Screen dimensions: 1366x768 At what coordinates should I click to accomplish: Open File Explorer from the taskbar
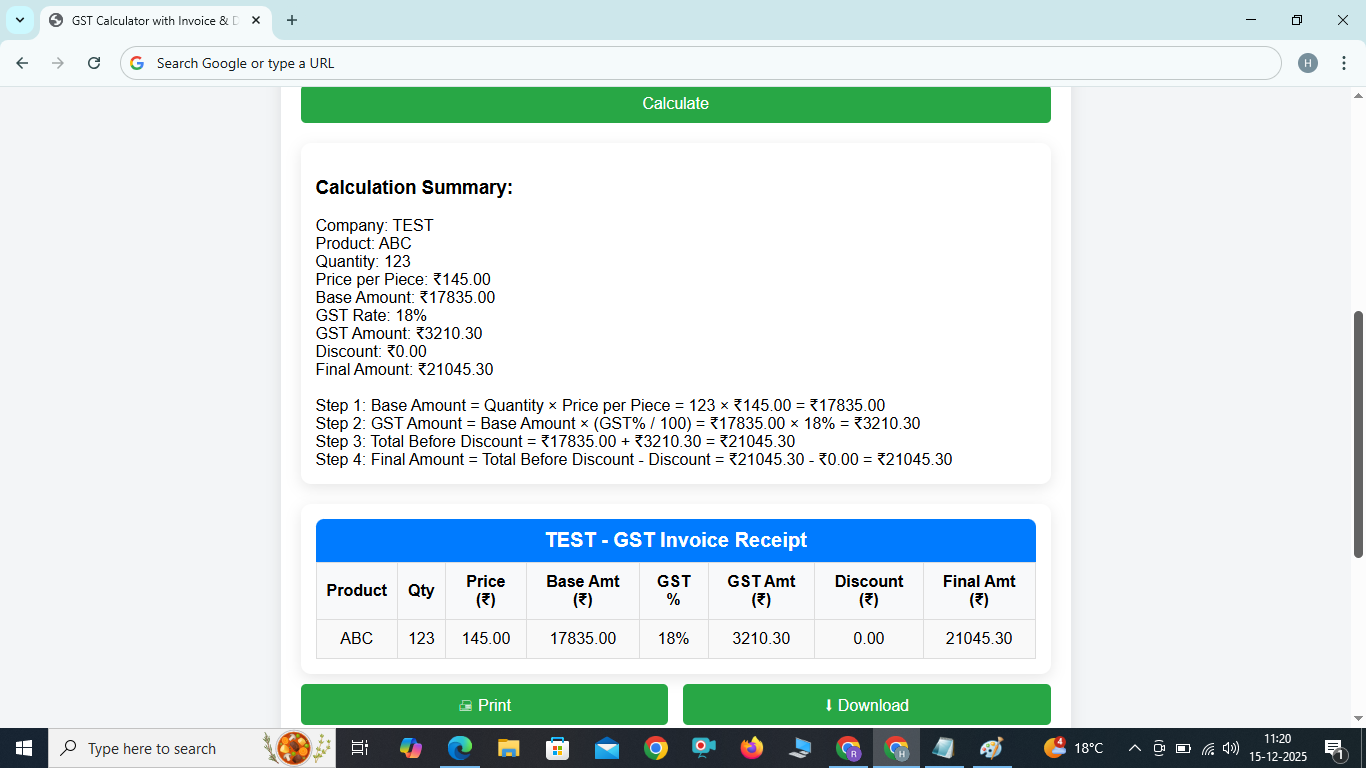[508, 748]
